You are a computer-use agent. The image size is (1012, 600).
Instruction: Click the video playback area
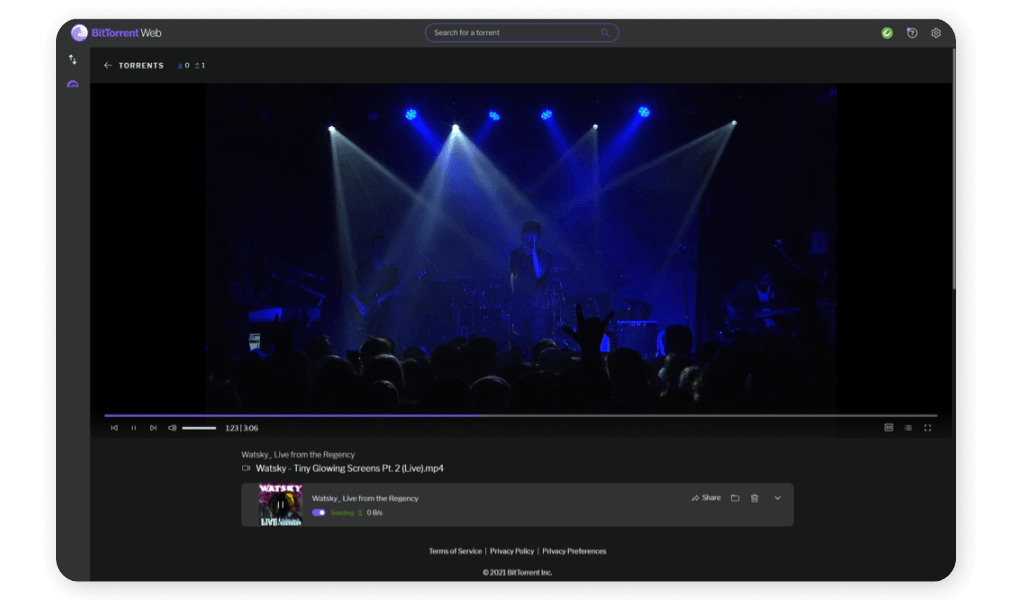pos(520,248)
